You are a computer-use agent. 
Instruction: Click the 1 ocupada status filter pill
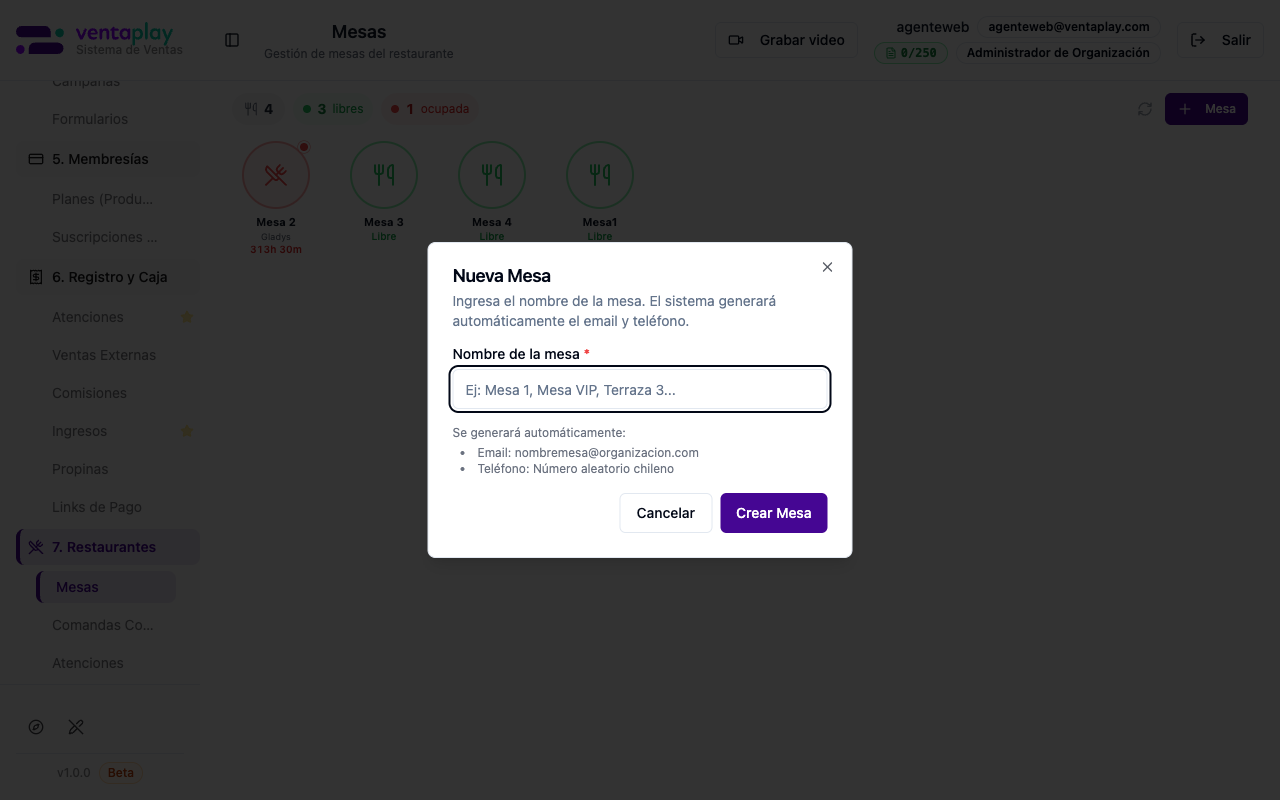430,108
